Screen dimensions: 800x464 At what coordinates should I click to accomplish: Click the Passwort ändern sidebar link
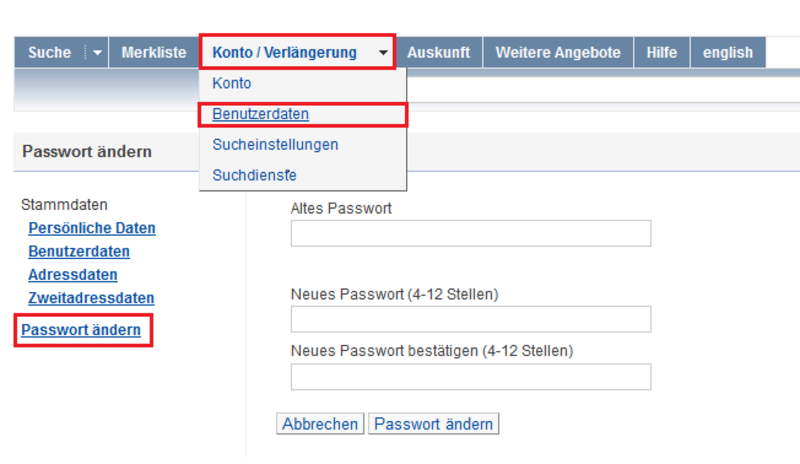pyautogui.click(x=81, y=330)
